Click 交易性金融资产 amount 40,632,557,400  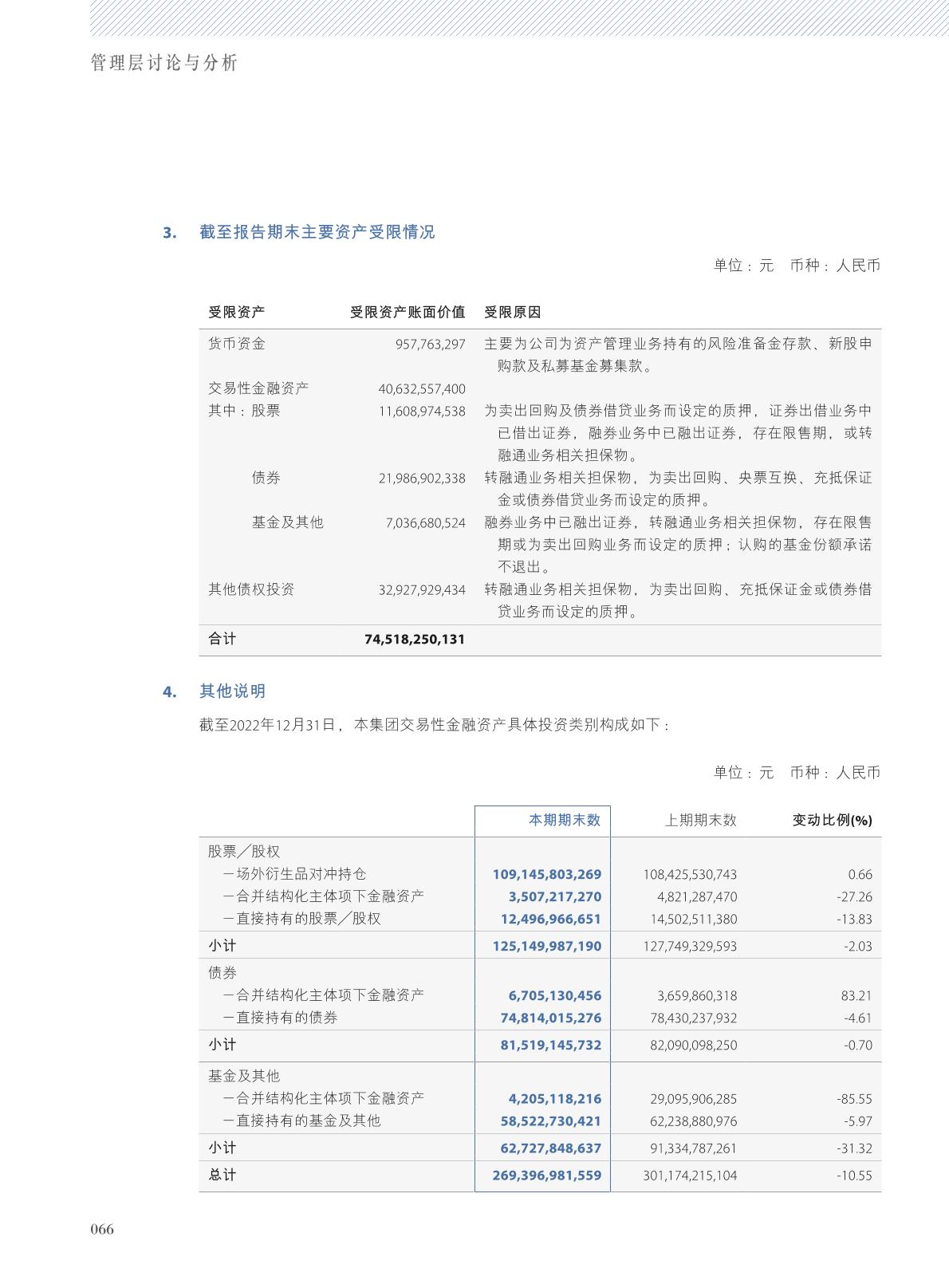point(421,389)
